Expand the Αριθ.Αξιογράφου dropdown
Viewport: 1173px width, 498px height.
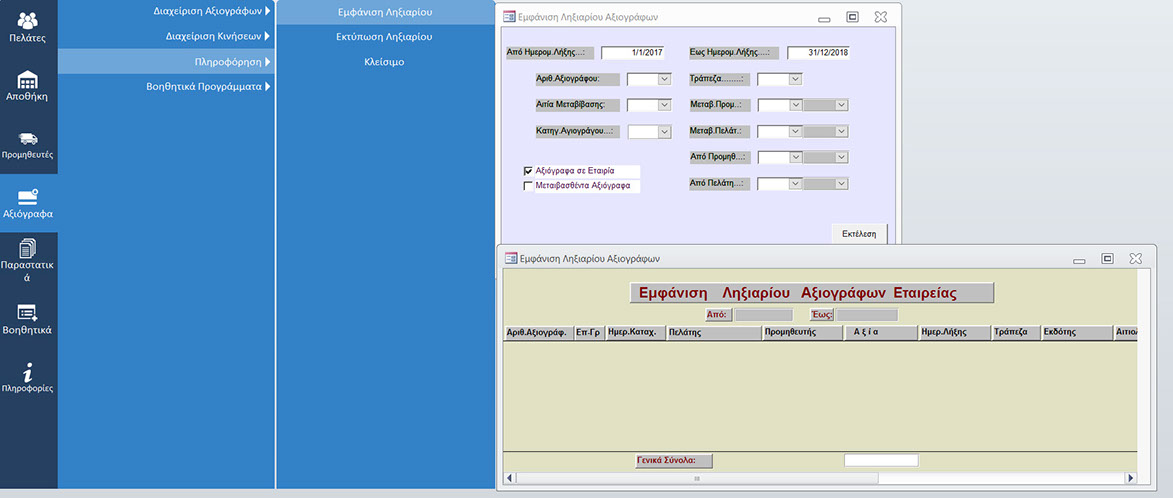[664, 79]
